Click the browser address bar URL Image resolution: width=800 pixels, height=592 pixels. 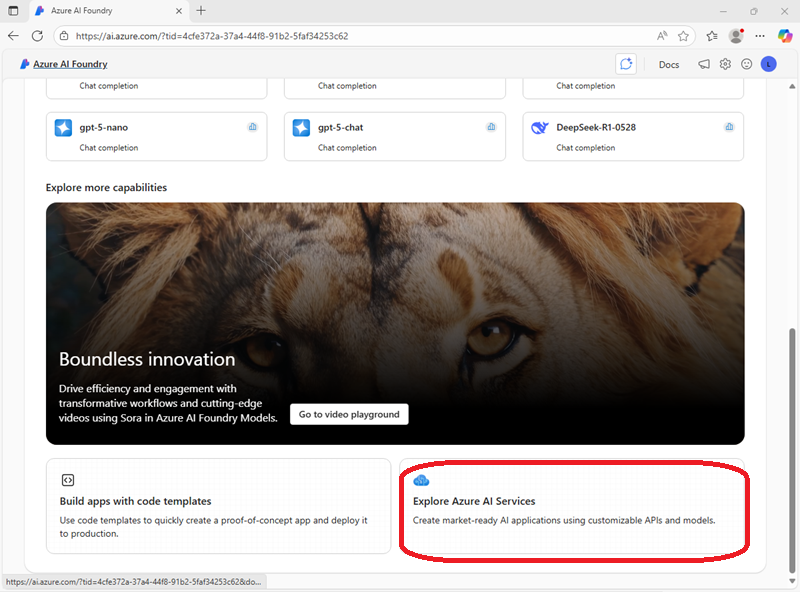[x=212, y=36]
